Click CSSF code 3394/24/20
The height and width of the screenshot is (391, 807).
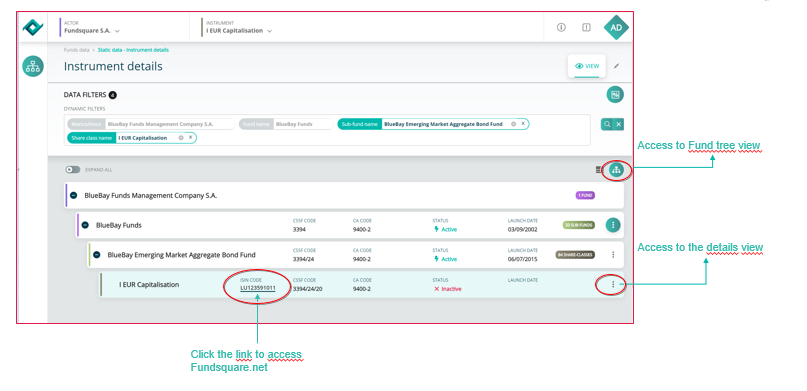pos(308,289)
